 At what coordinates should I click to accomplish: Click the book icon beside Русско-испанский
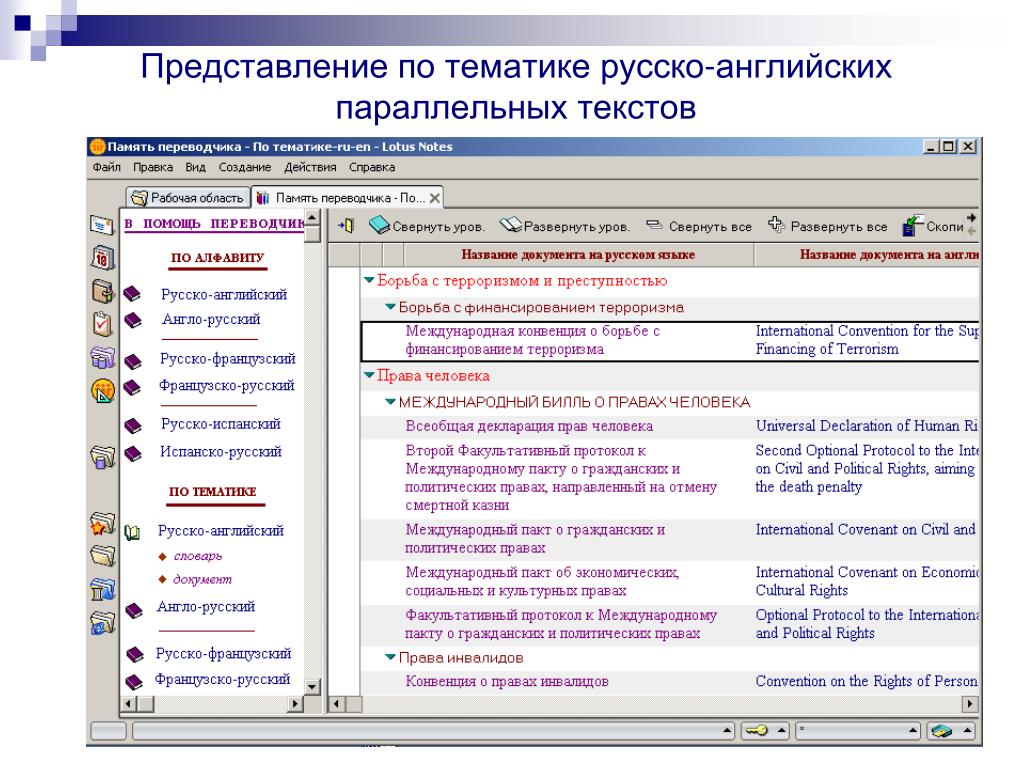pos(133,426)
